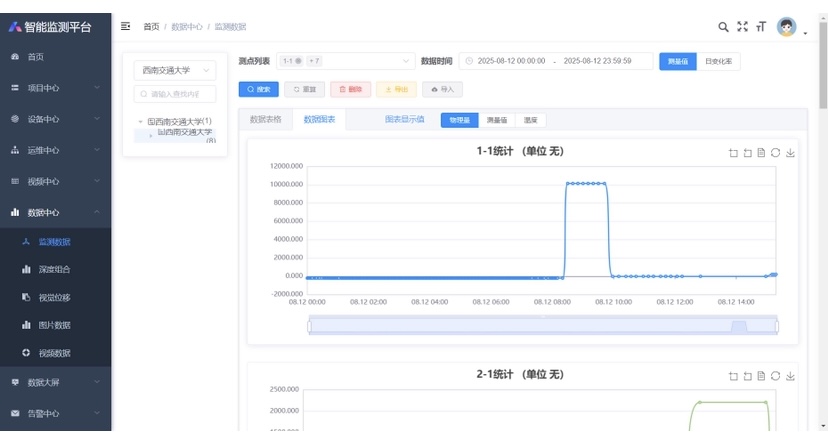Expand the 测点列表 multi-select dropdown
Screen dimensions: 828x439
pos(344,61)
